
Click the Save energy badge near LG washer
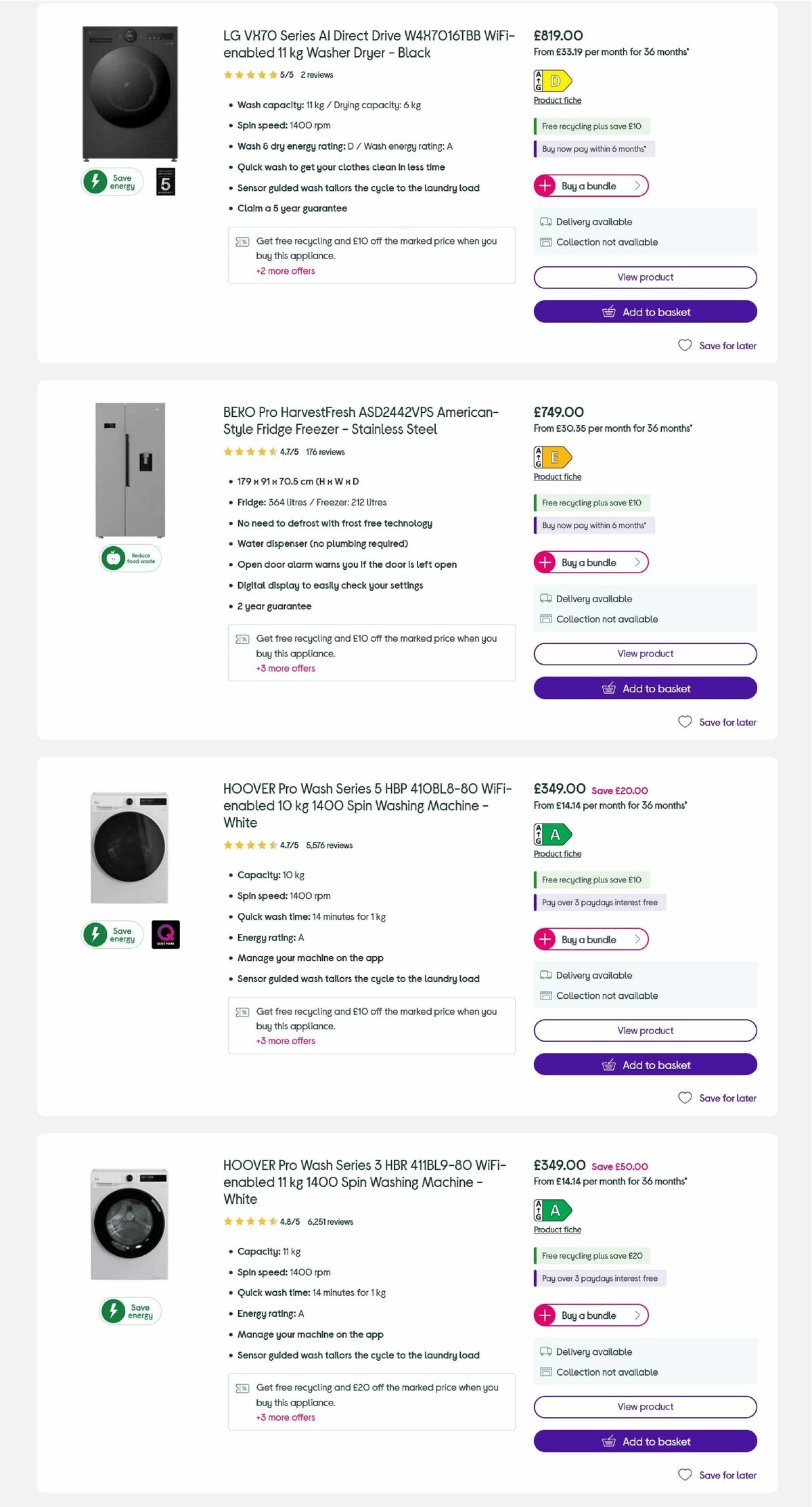tap(111, 181)
